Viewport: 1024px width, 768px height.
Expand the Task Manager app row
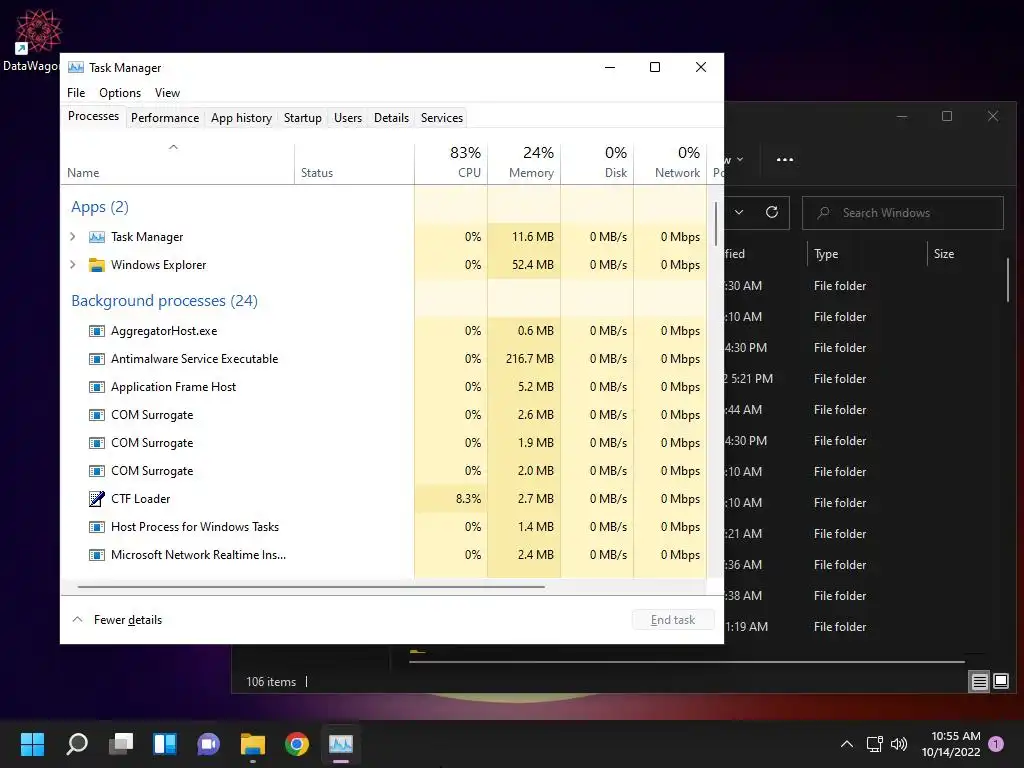(72, 236)
